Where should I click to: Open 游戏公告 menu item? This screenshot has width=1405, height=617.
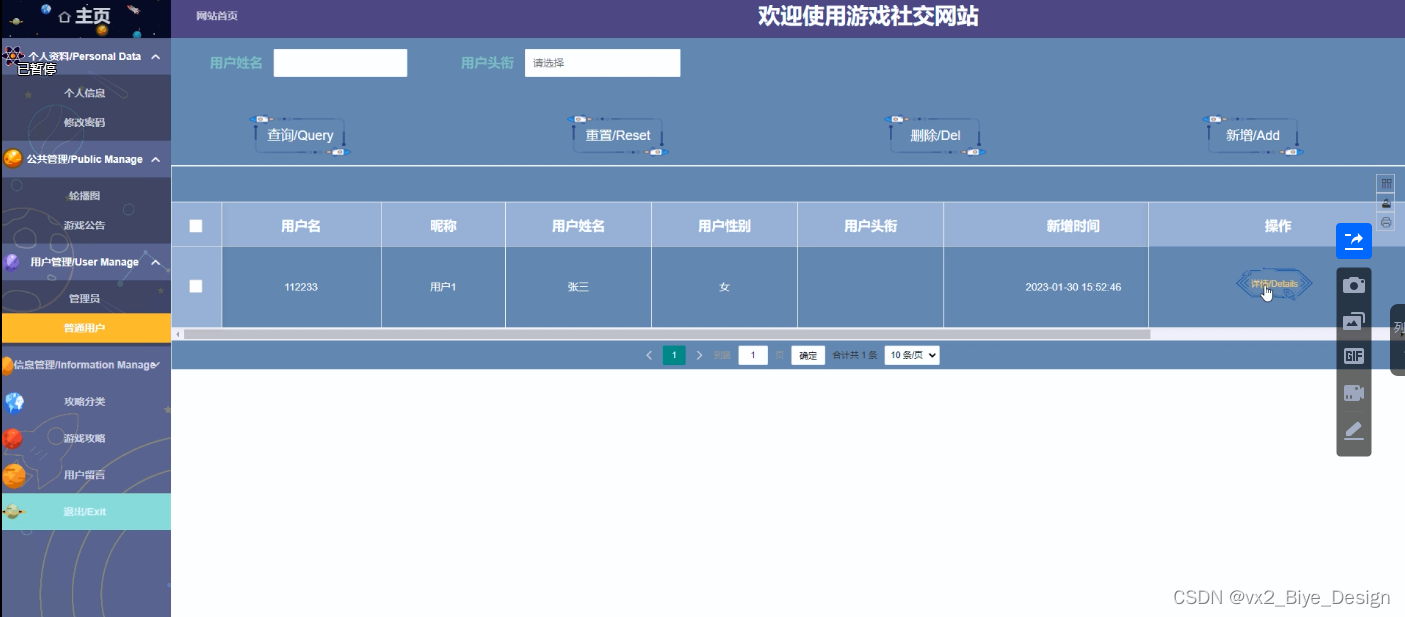(x=85, y=226)
